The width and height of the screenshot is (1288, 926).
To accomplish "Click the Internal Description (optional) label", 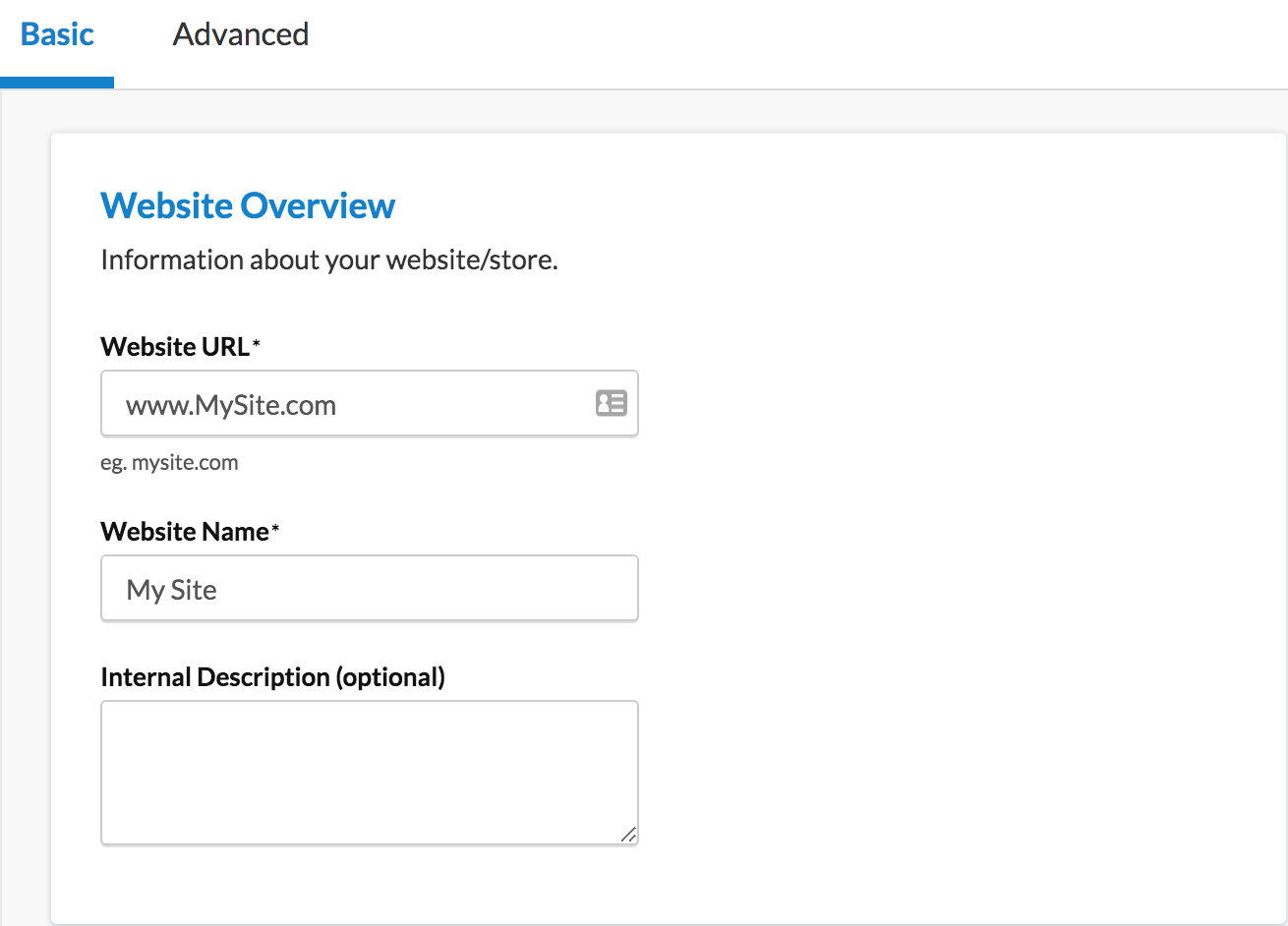I will [x=272, y=677].
